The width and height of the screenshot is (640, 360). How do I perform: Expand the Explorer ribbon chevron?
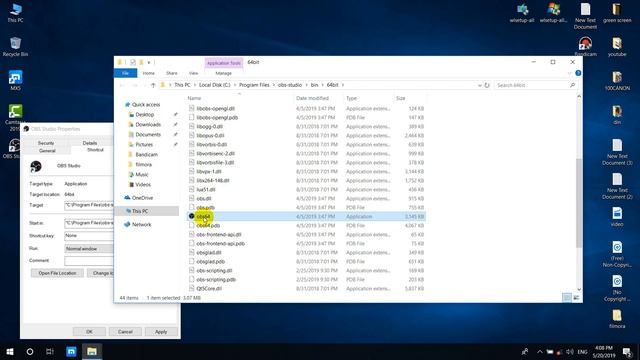[569, 73]
